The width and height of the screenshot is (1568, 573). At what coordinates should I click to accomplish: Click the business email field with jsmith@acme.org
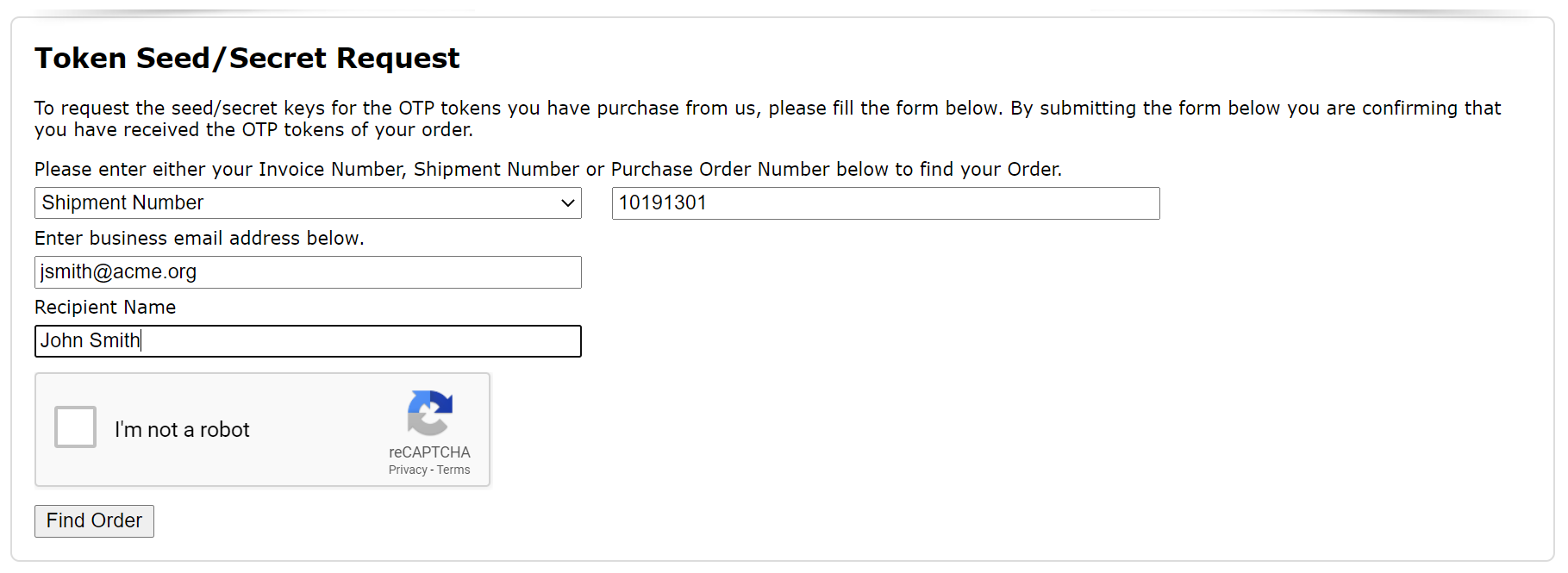(x=308, y=272)
